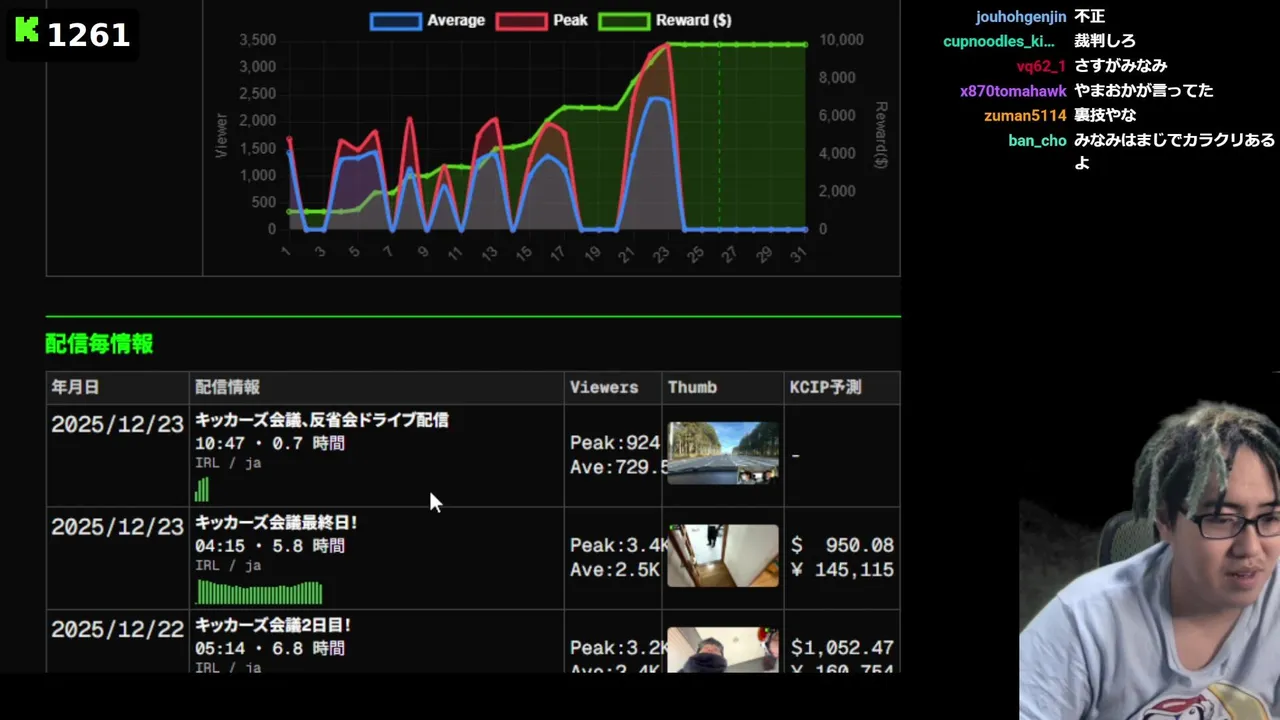Viewport: 1280px width, 720px height.
Task: Open thumbnail for キッカーズ会議最終日!
Action: [x=723, y=555]
